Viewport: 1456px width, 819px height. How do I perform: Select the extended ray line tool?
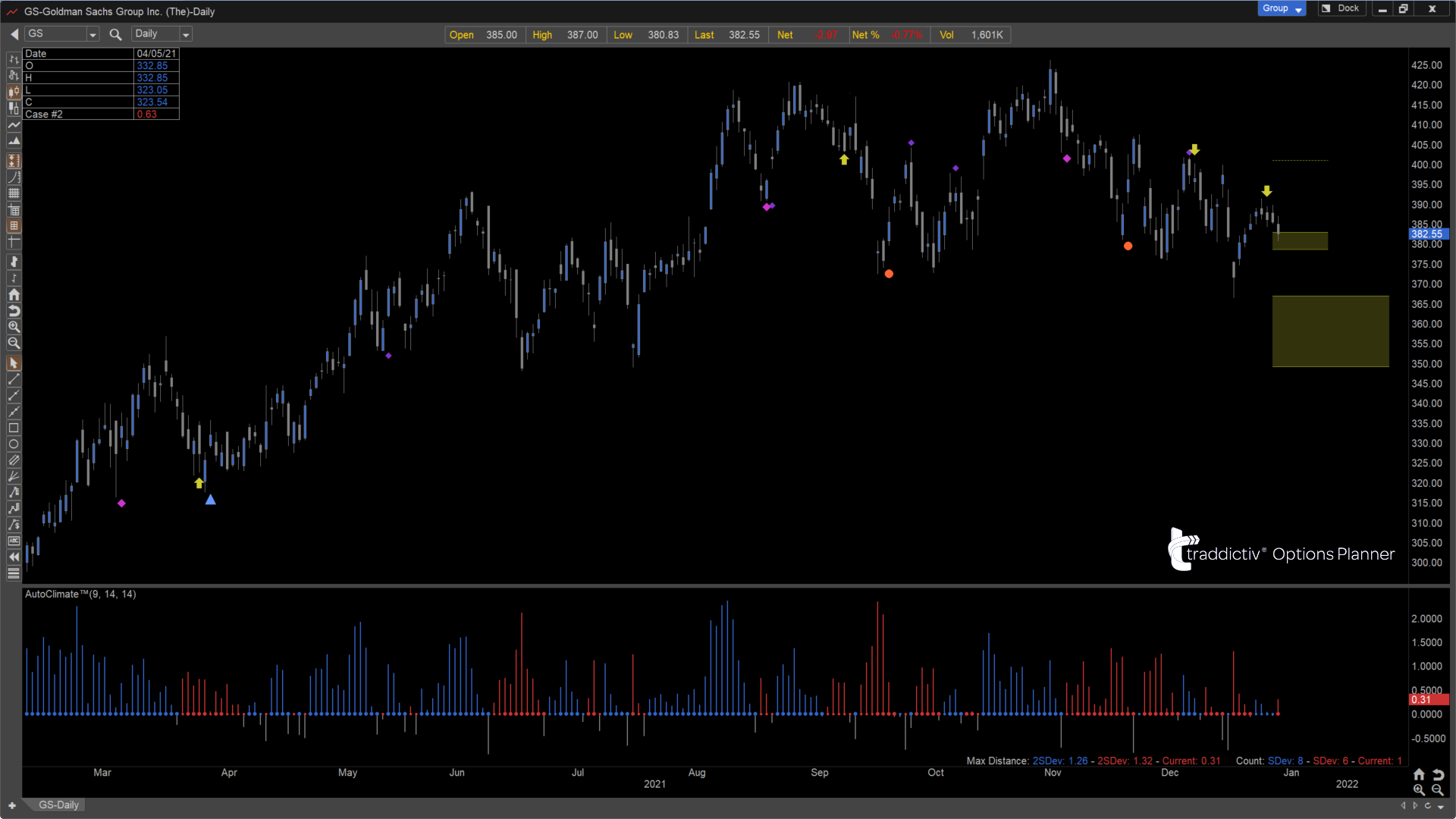coord(14,412)
